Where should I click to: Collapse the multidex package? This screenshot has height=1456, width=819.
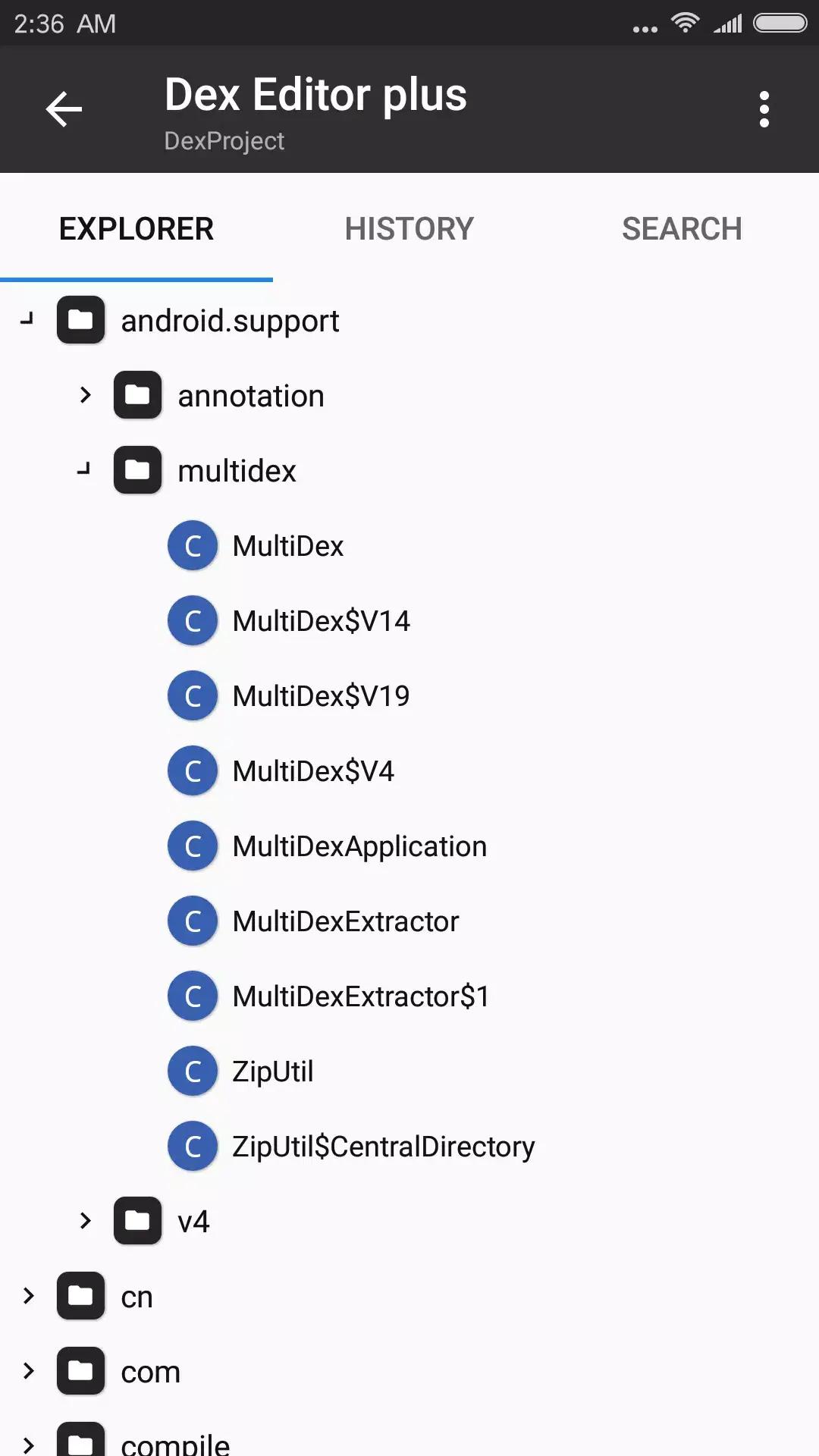tap(83, 470)
